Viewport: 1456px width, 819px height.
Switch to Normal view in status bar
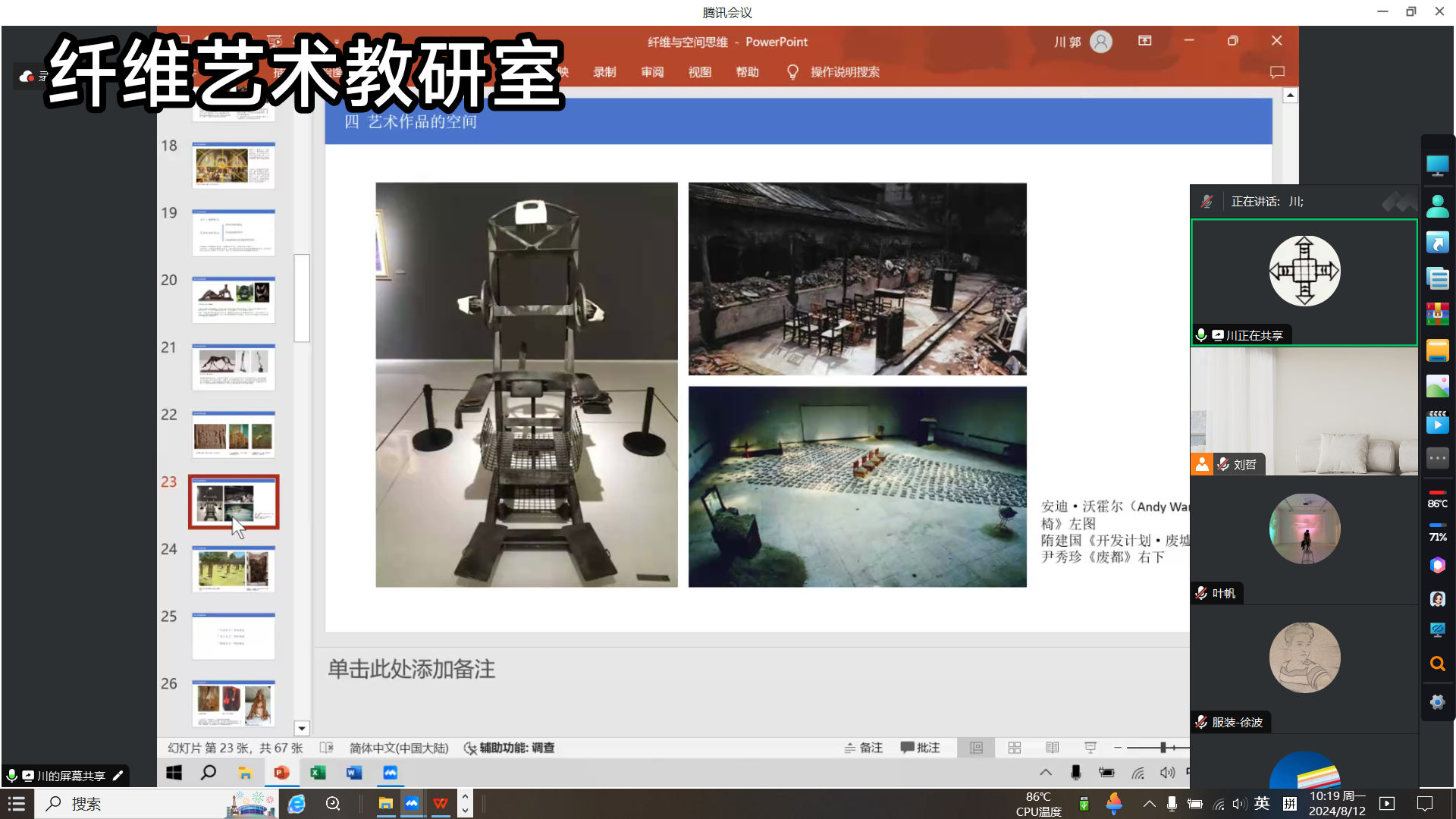pos(976,748)
